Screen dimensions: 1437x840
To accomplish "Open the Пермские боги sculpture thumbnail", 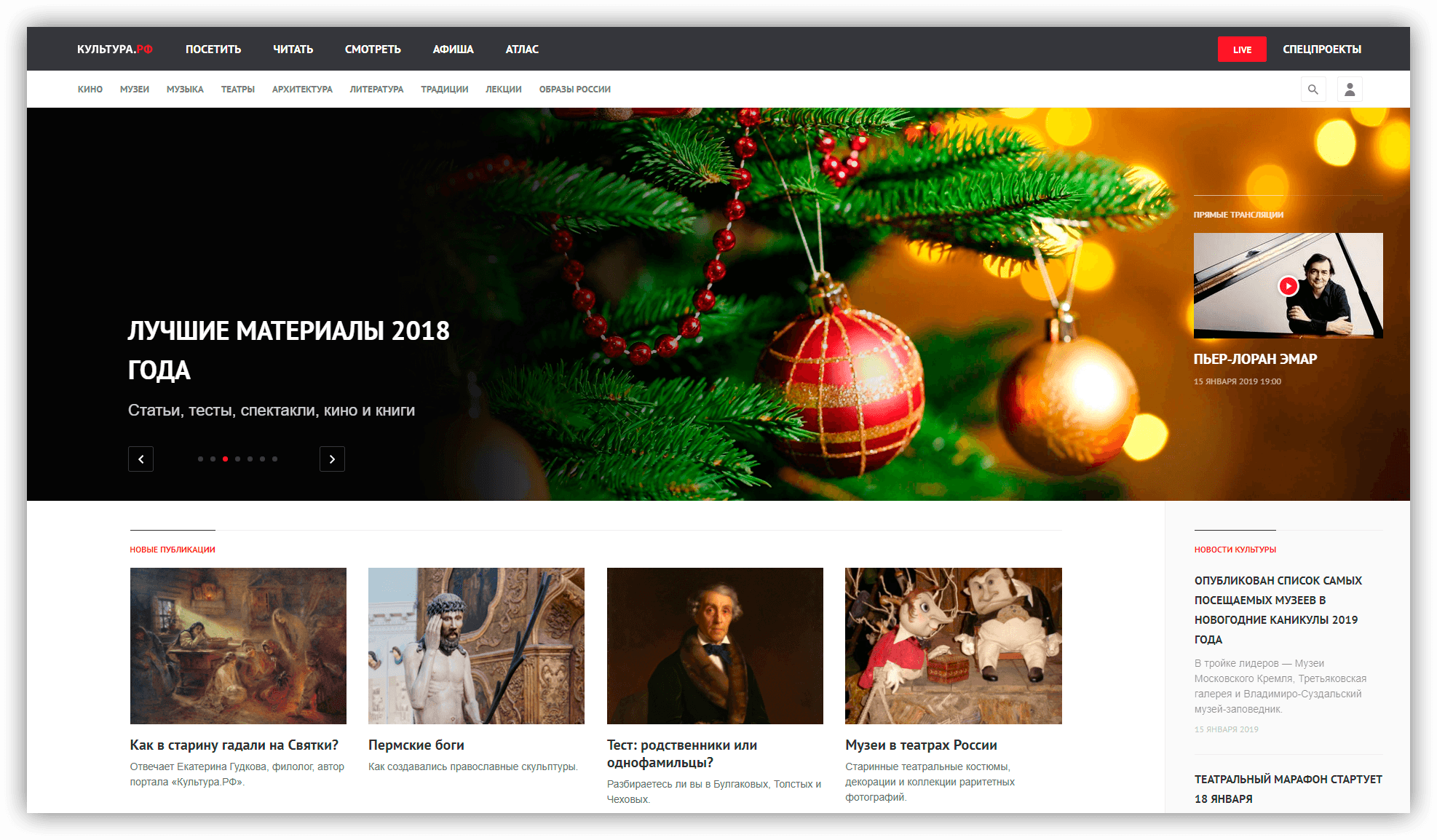I will point(476,646).
